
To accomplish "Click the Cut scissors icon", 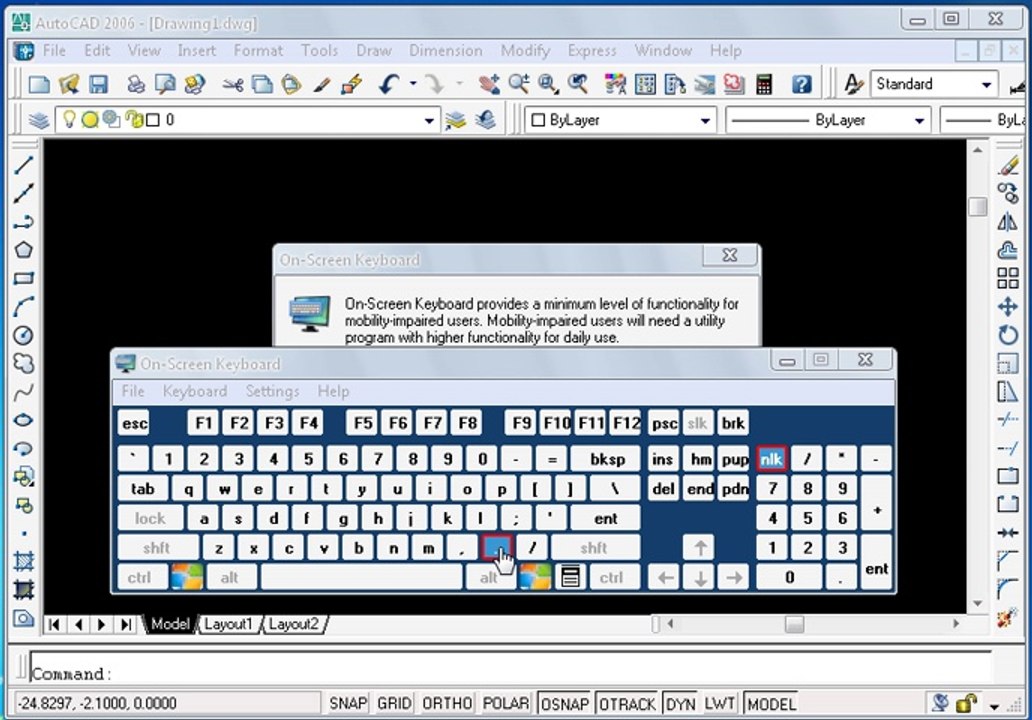I will click(x=232, y=84).
